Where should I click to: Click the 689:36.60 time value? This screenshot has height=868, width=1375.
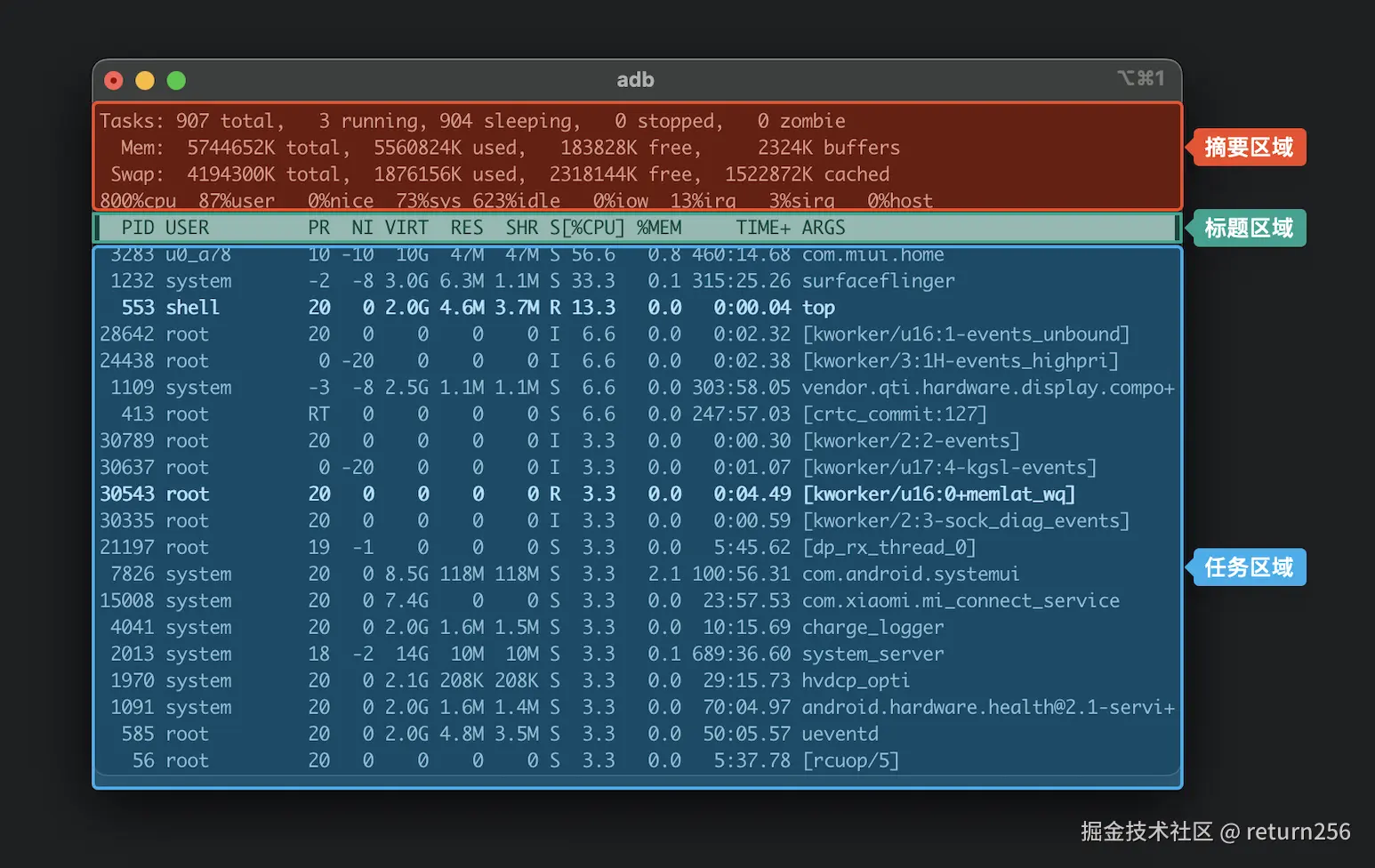[741, 655]
